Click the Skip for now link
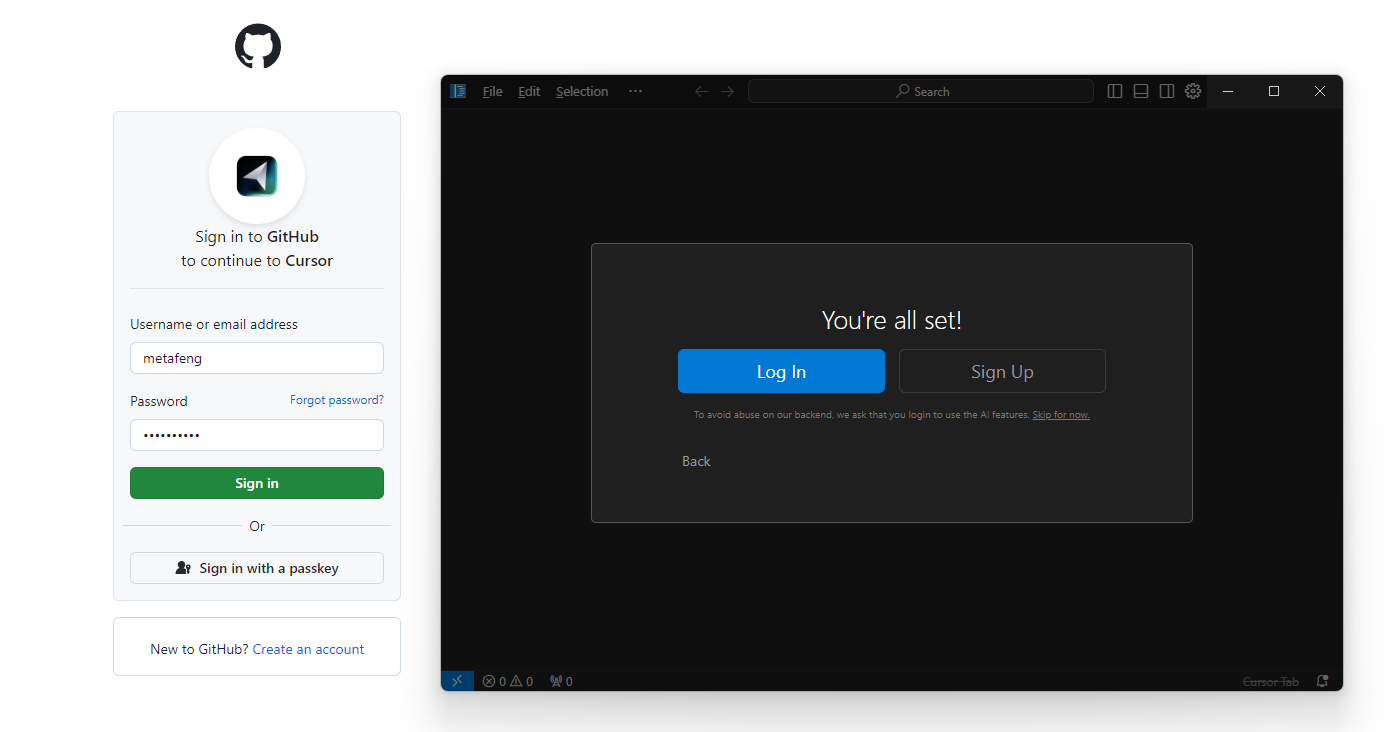1389x732 pixels. click(x=1061, y=414)
